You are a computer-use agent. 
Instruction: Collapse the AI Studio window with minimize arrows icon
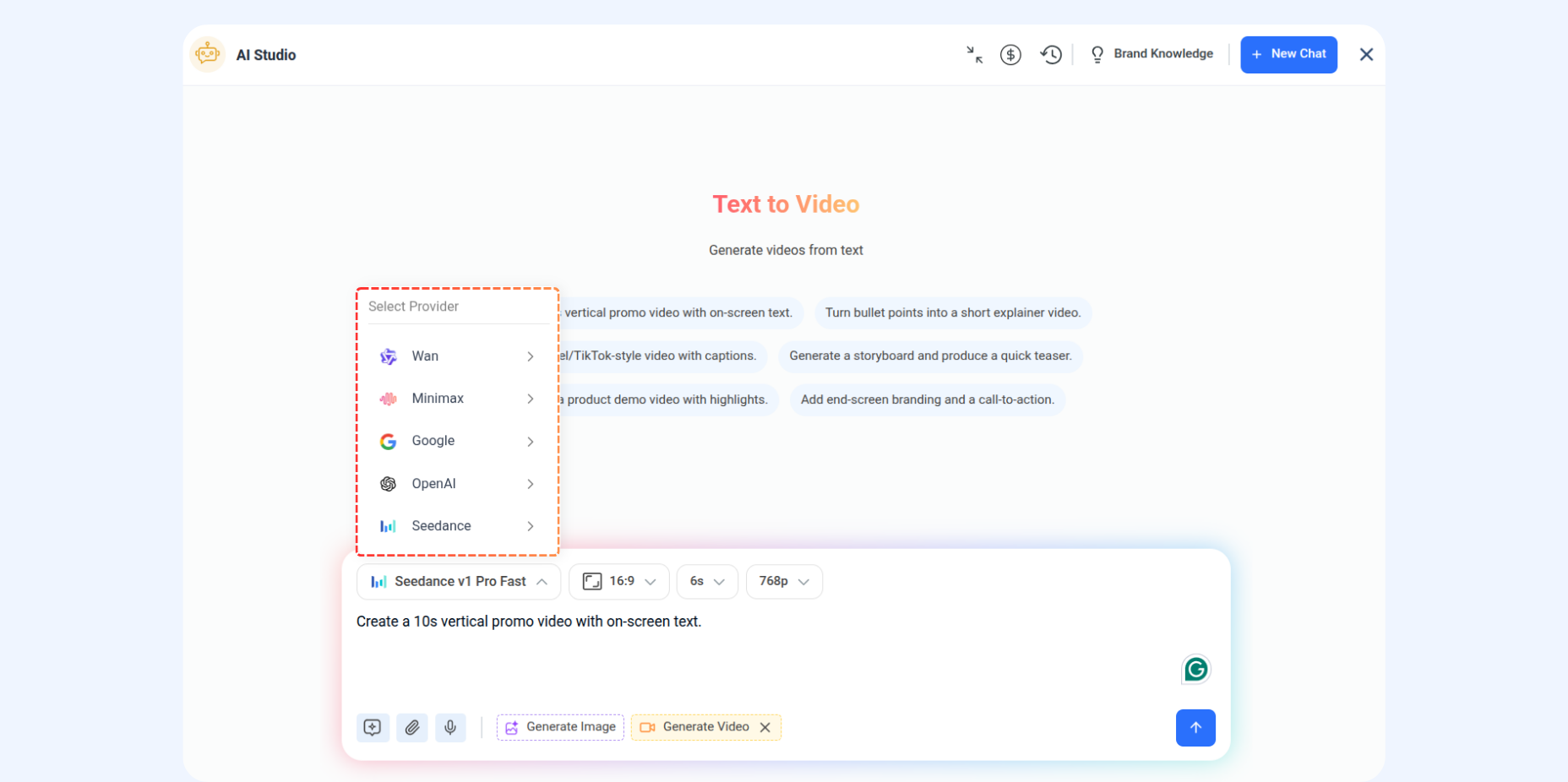tap(974, 55)
